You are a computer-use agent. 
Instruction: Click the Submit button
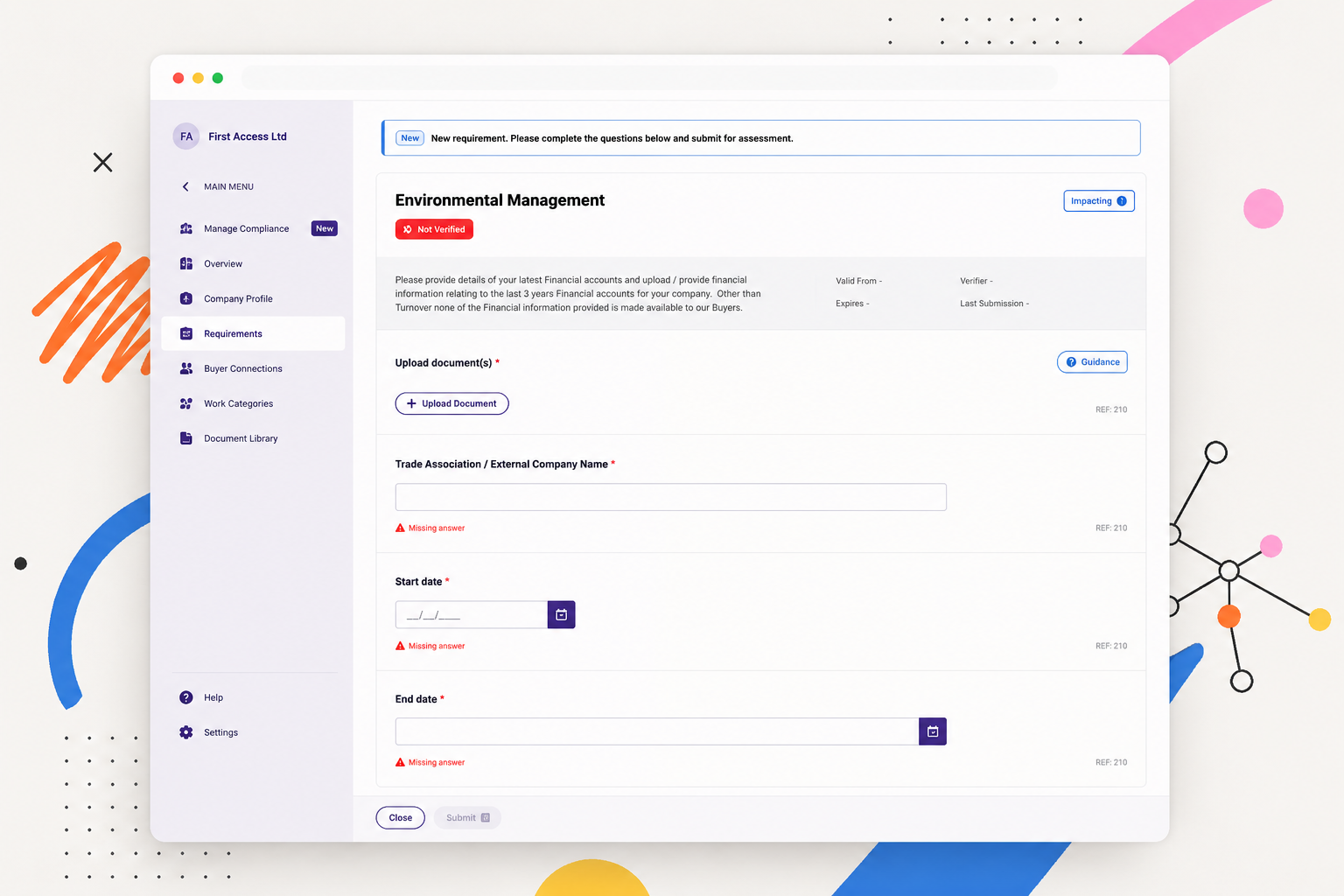[x=467, y=818]
